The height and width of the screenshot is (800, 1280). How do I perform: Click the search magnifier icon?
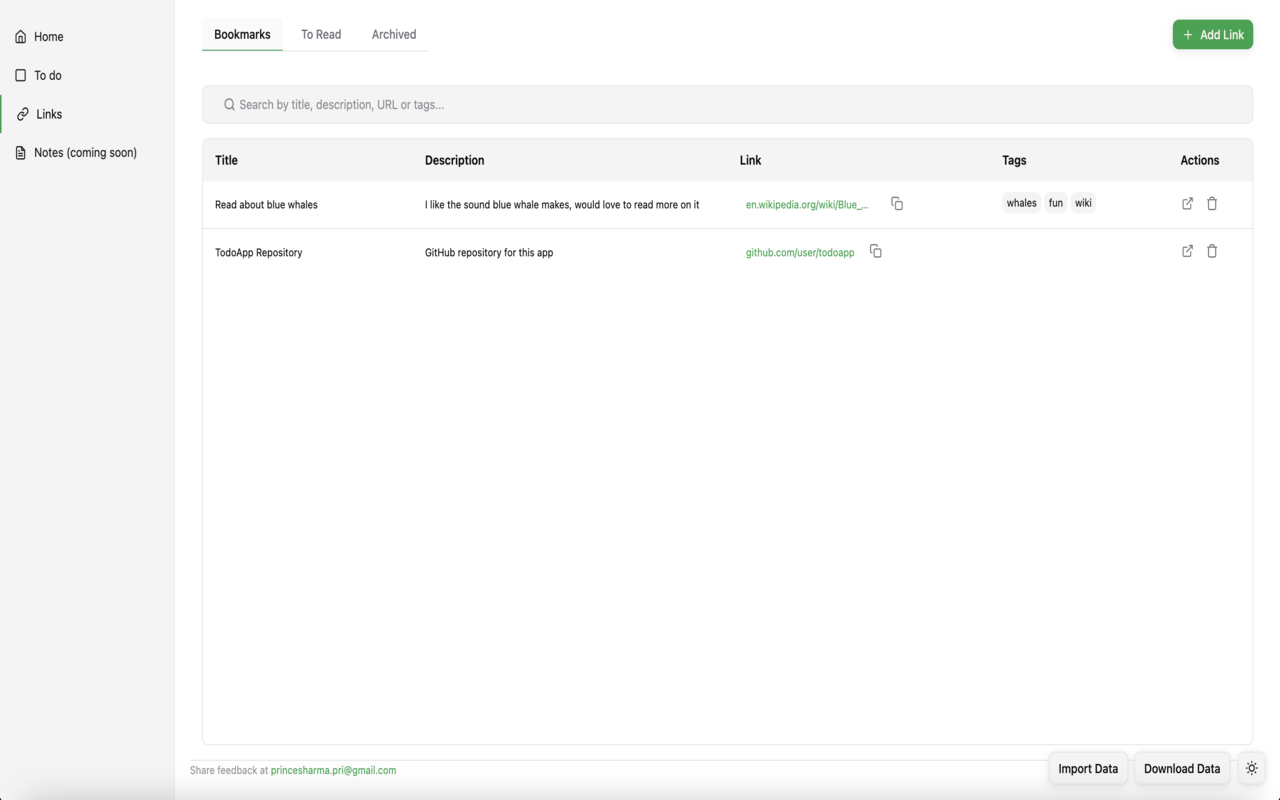[x=229, y=104]
